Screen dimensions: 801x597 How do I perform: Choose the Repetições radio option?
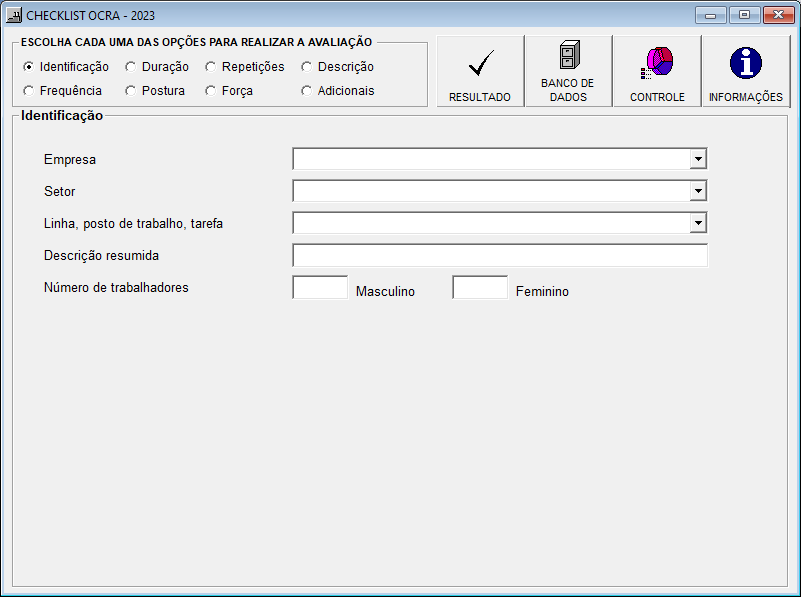point(211,67)
